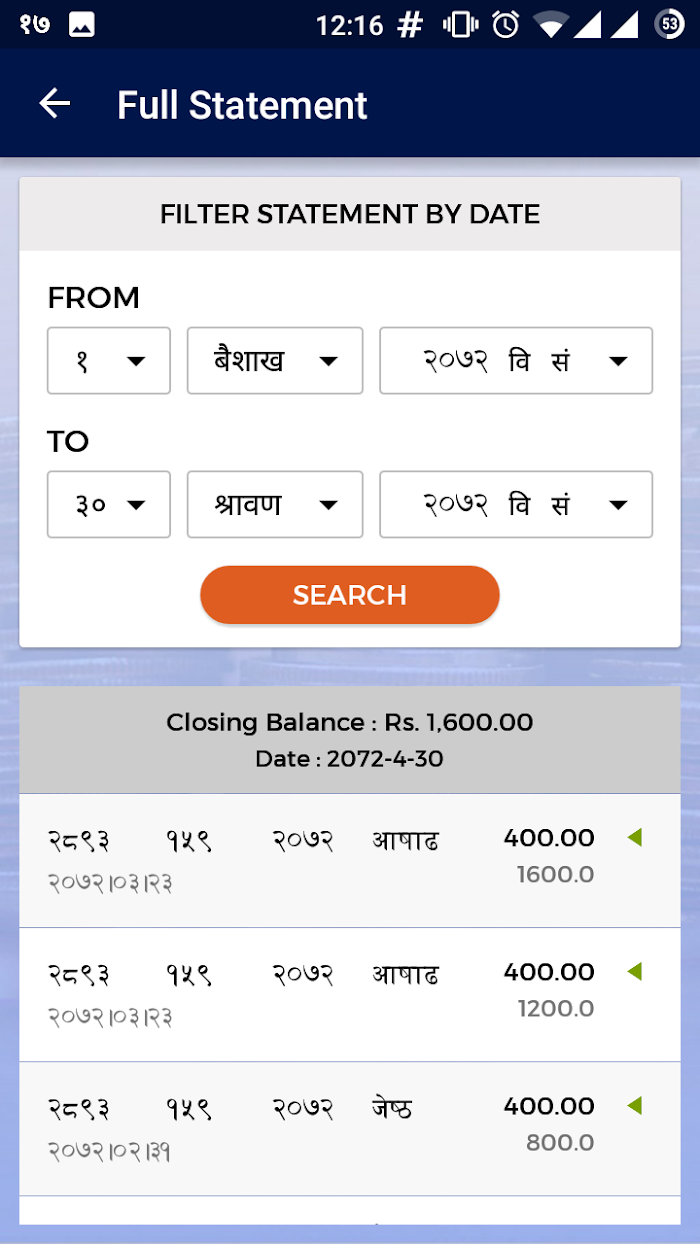Screen dimensions: 700x1244
Task: Tap the battery 53 indicator icon
Action: tap(669, 25)
